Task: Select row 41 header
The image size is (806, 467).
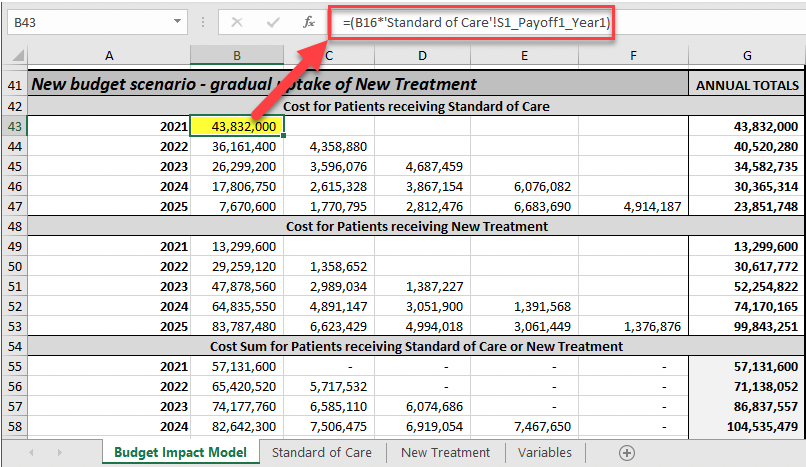Action: click(14, 85)
